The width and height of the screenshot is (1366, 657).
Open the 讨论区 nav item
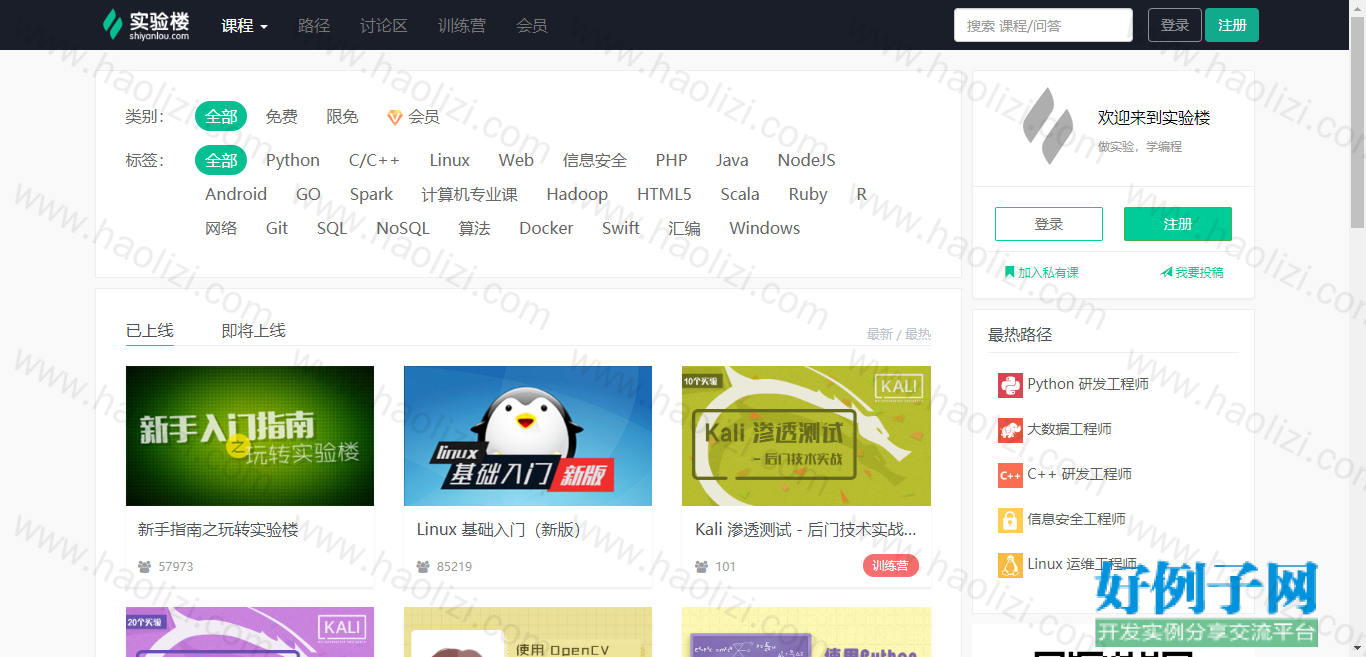384,26
